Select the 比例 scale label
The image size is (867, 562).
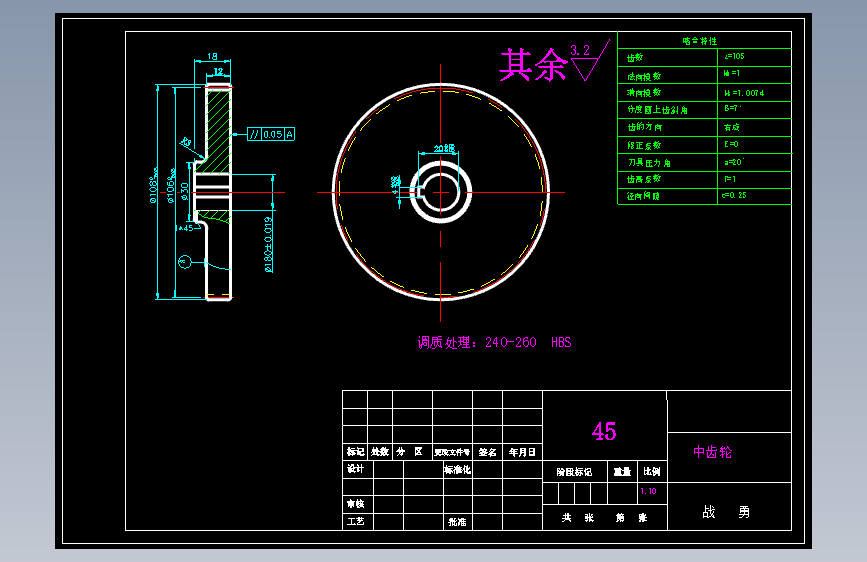[651, 472]
